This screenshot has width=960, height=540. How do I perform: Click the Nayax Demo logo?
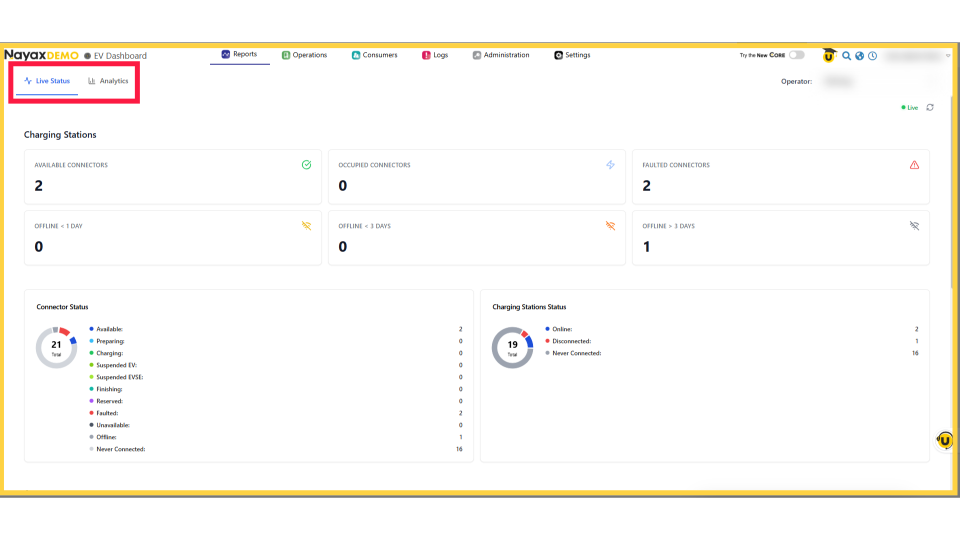point(41,55)
